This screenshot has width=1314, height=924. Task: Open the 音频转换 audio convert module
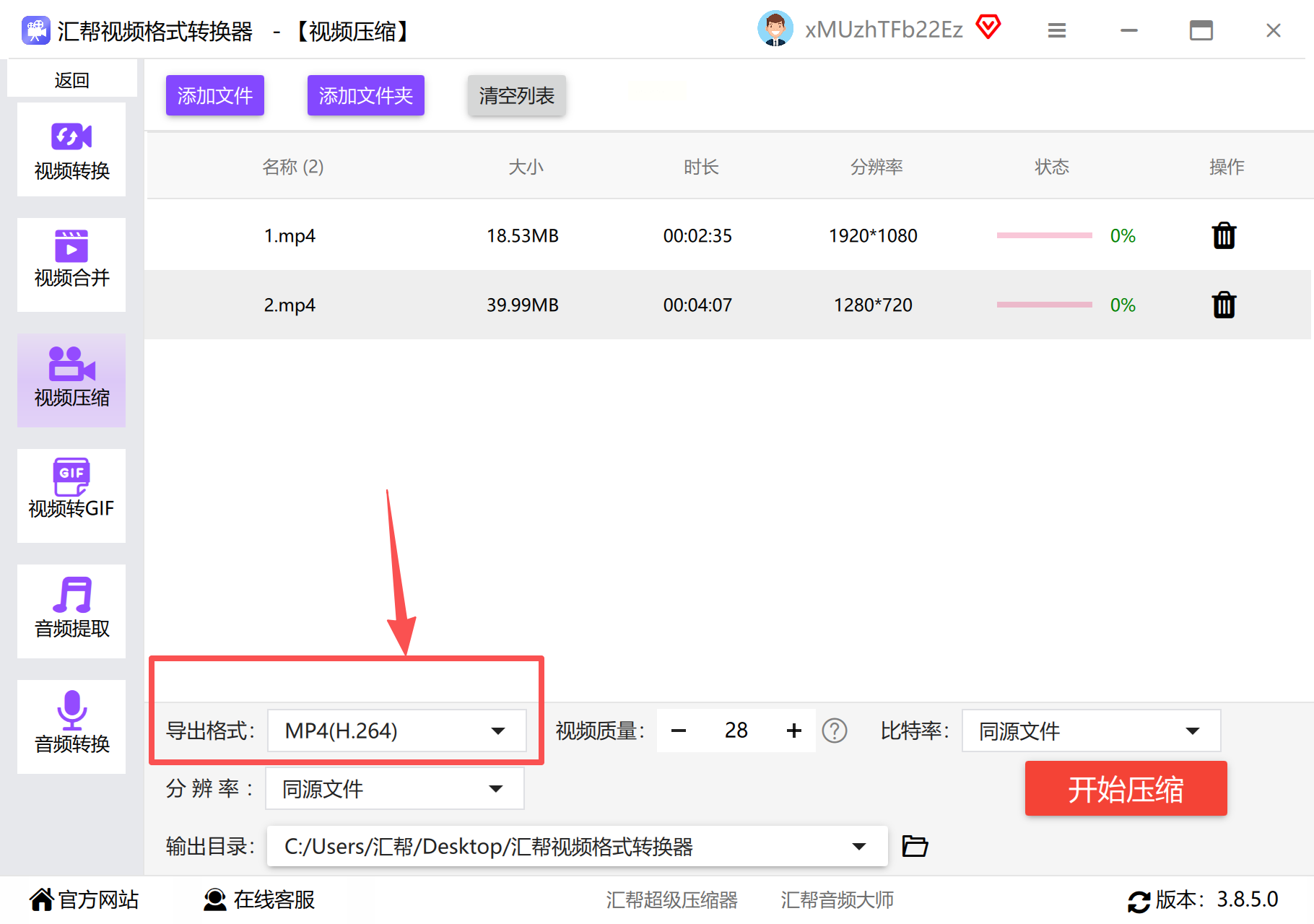pyautogui.click(x=71, y=727)
